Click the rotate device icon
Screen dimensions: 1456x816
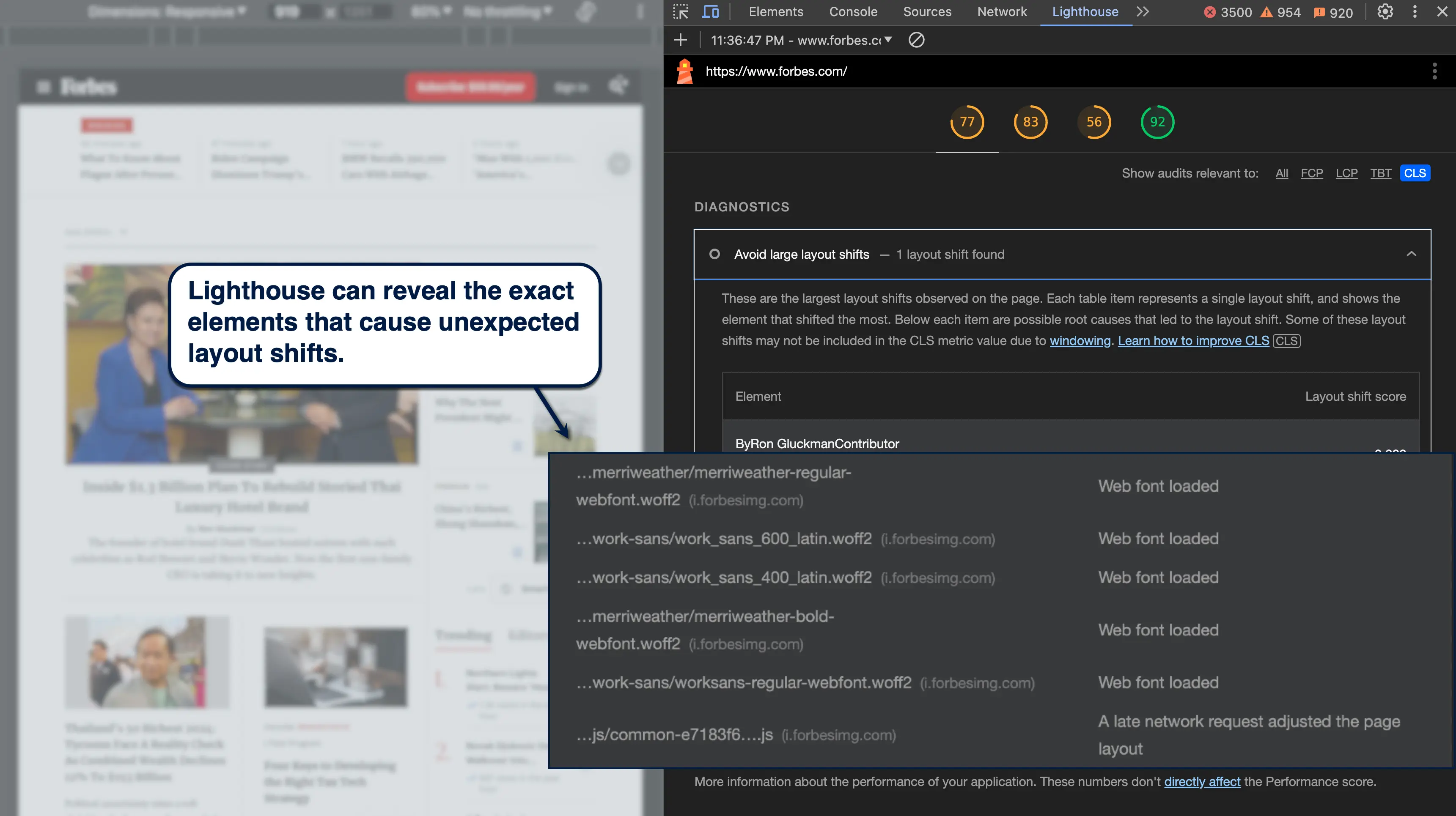pyautogui.click(x=585, y=12)
